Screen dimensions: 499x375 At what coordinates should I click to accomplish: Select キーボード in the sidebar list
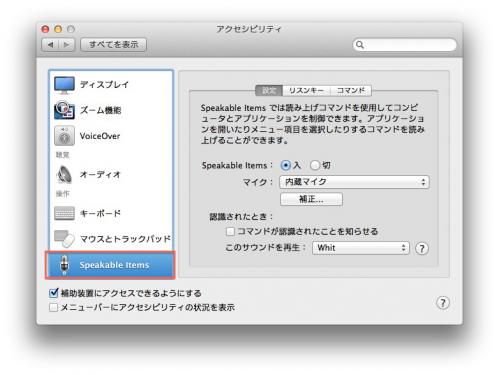coord(100,213)
